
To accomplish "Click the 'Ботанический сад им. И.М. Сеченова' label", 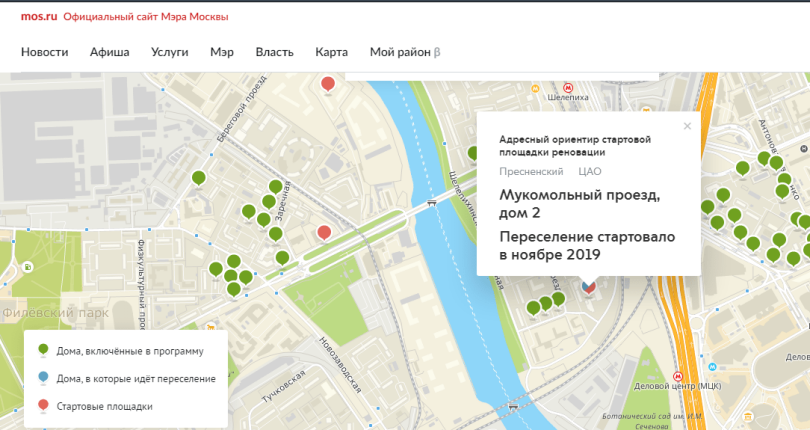I will tap(652, 421).
